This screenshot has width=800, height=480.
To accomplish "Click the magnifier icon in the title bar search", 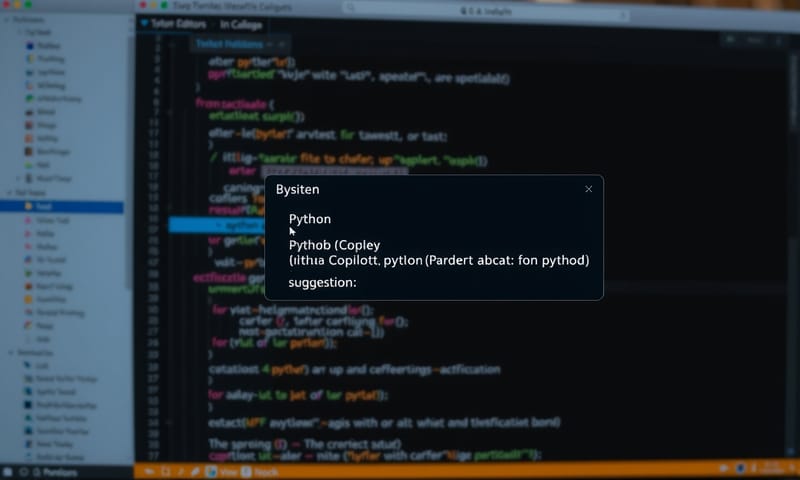I will pyautogui.click(x=351, y=8).
